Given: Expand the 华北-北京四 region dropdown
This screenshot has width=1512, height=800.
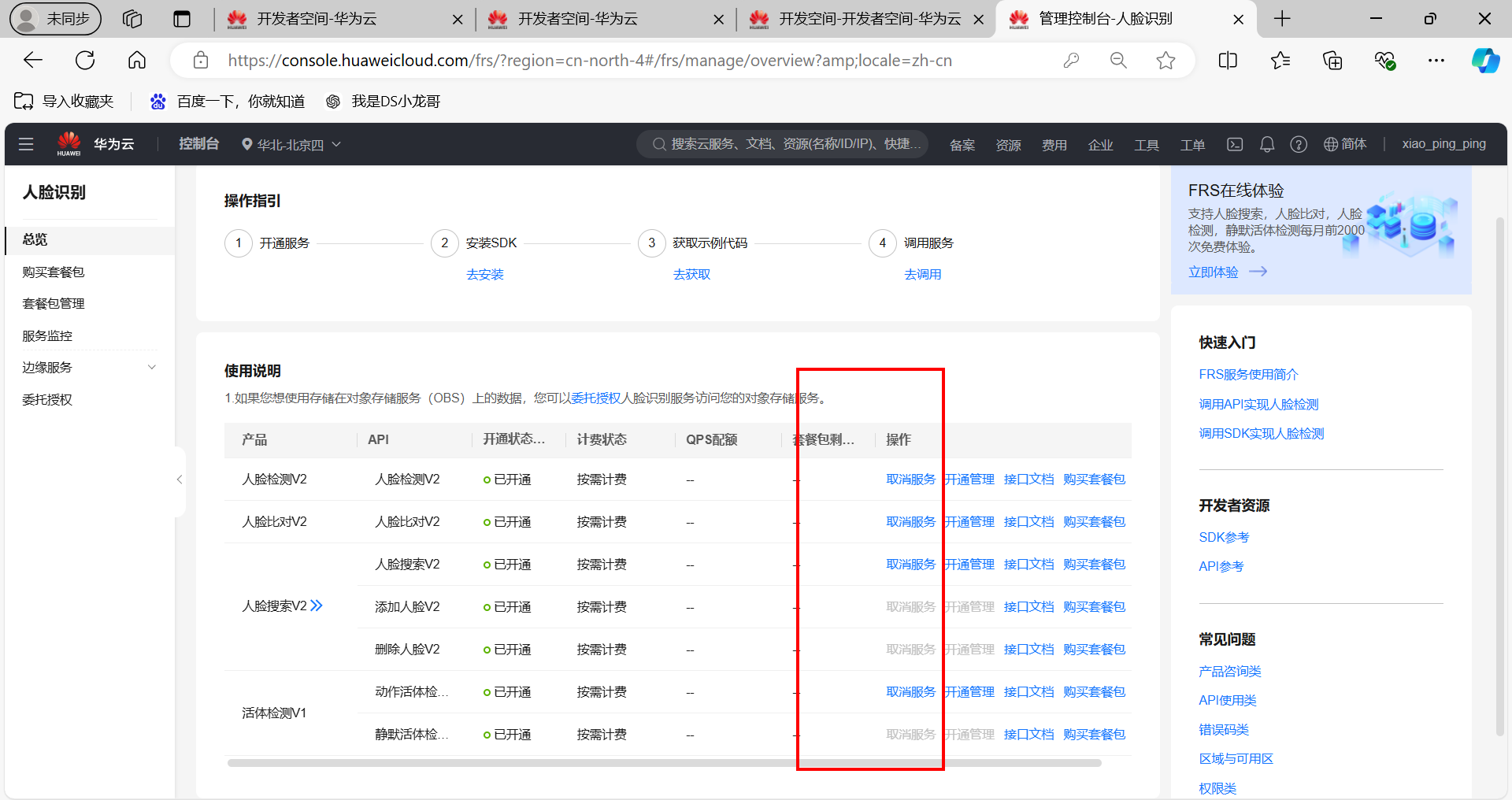Looking at the screenshot, I should (x=291, y=145).
